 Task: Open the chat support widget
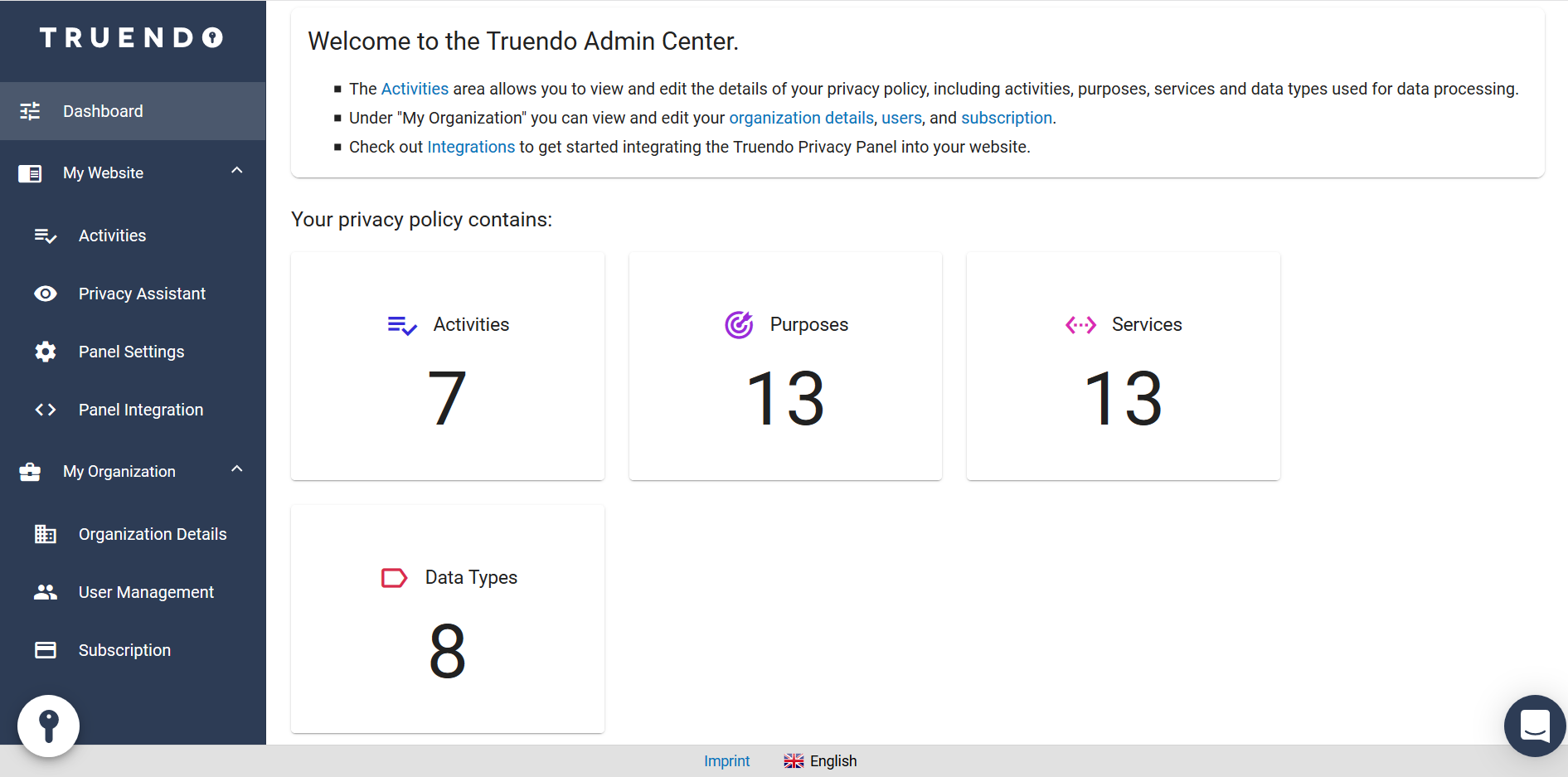pyautogui.click(x=1534, y=726)
